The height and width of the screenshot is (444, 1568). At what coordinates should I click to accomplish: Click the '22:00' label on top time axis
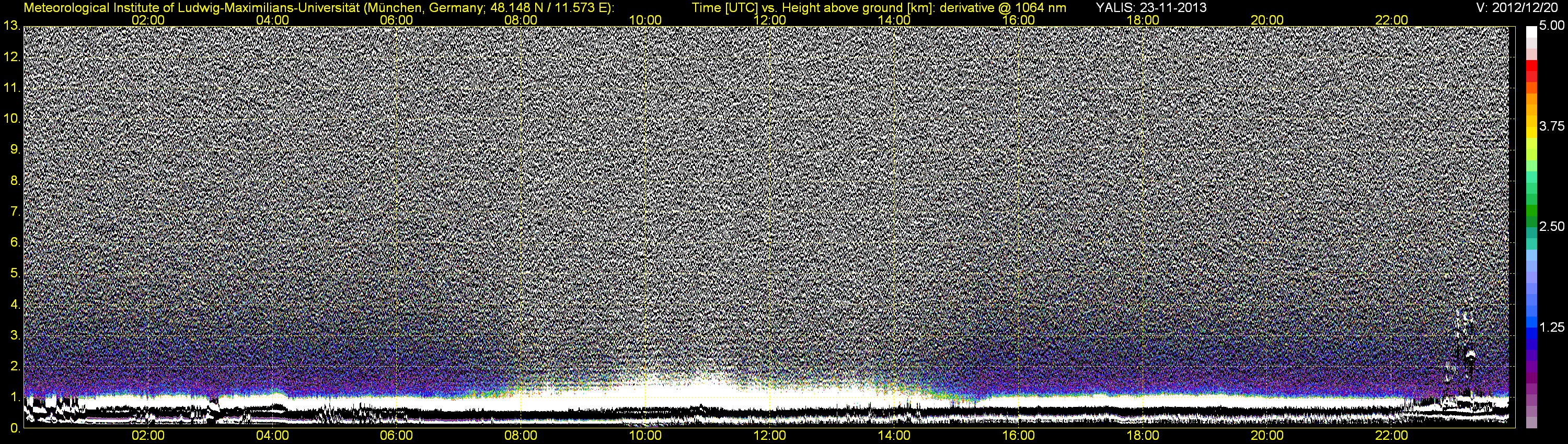point(1392,20)
